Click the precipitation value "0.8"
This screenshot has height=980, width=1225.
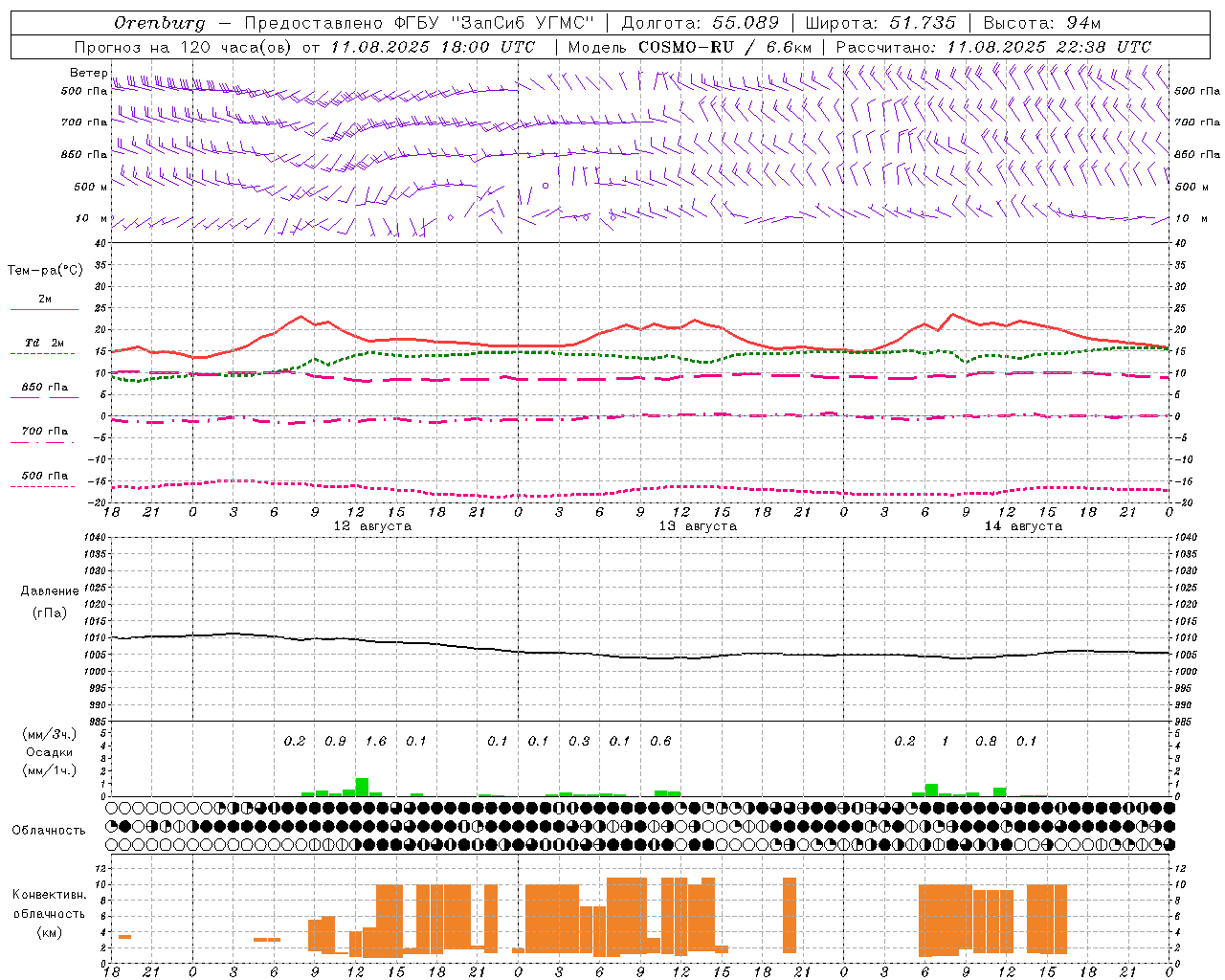pos(986,742)
